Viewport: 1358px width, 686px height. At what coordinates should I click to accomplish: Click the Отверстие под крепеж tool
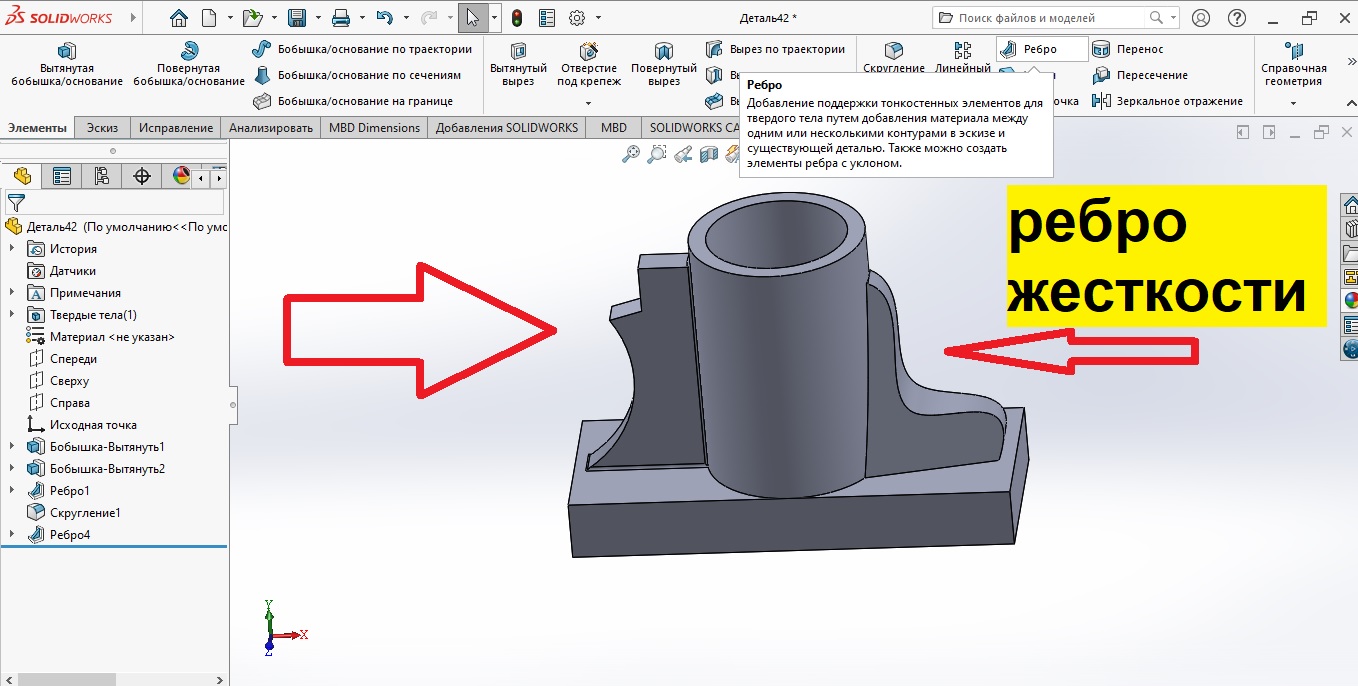point(589,66)
